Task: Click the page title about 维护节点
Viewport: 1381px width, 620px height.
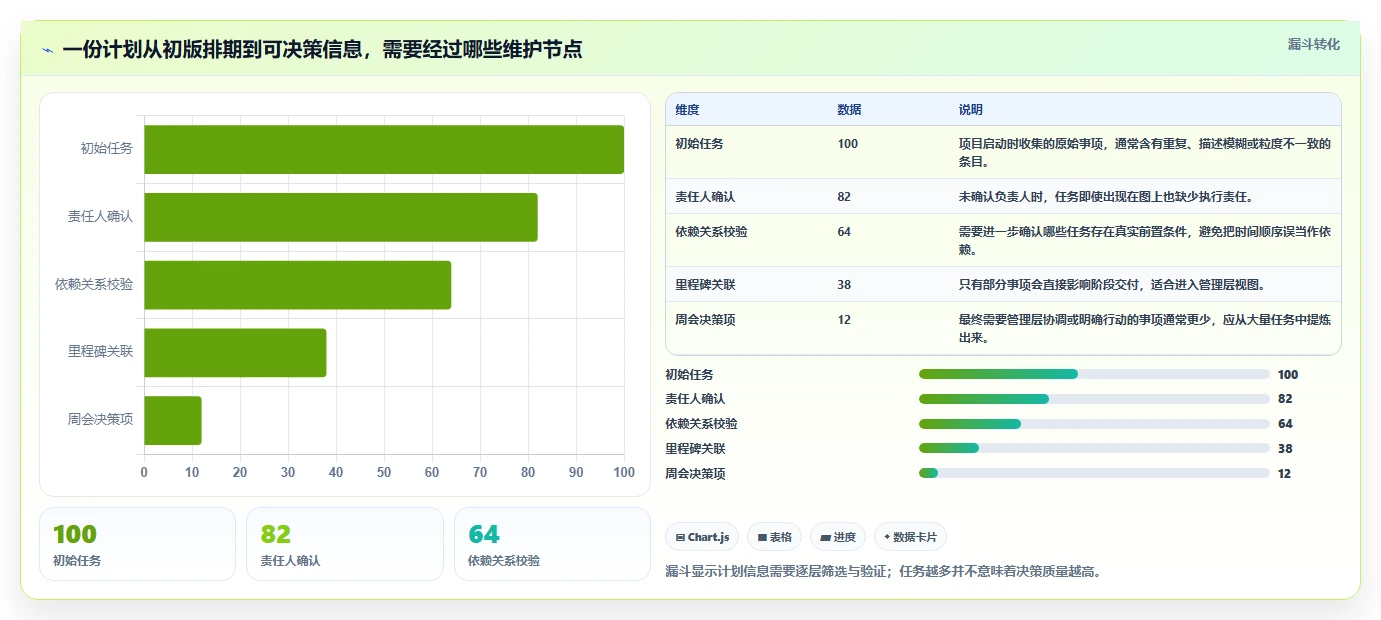Action: (x=322, y=50)
